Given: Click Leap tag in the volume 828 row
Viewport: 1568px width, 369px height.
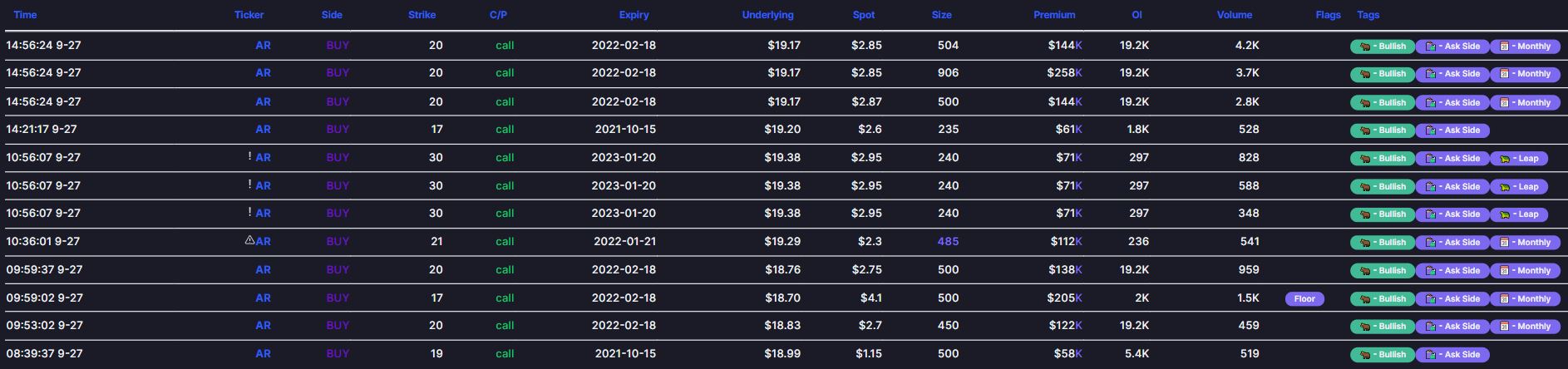Looking at the screenshot, I should click(x=1518, y=158).
